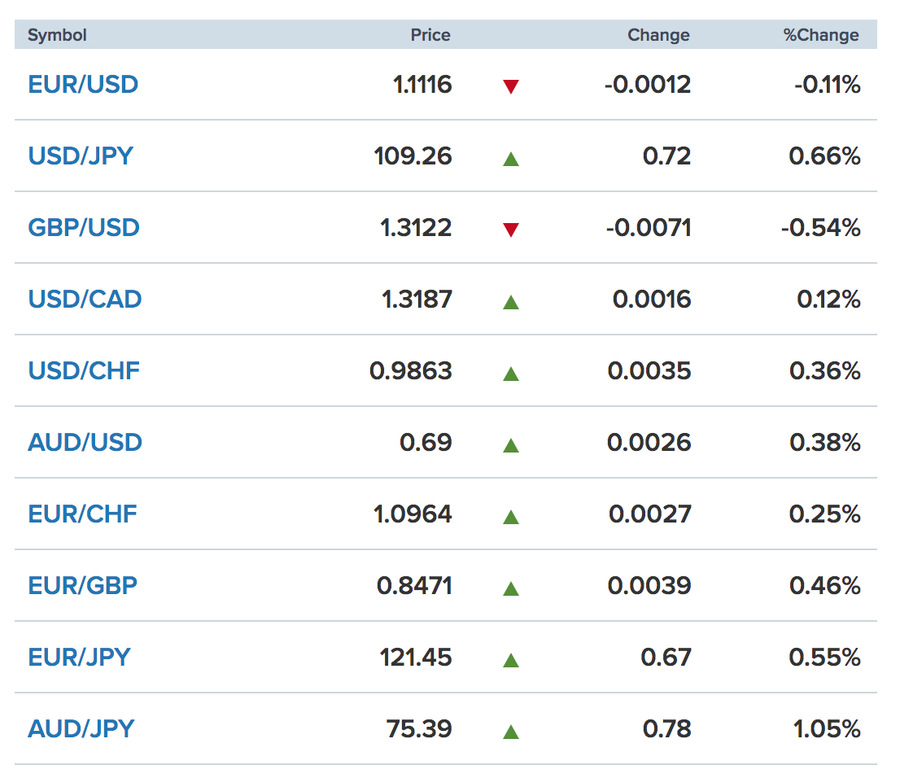The height and width of the screenshot is (783, 900).
Task: Click the Change column header
Action: [658, 35]
